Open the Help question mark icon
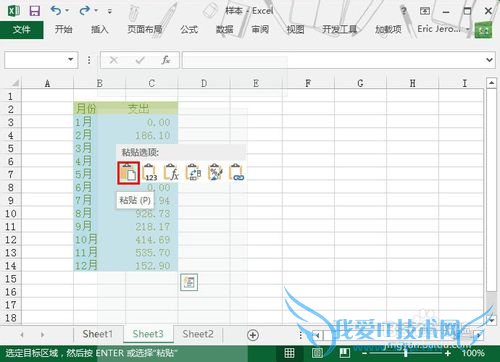500x362 pixels. point(404,11)
